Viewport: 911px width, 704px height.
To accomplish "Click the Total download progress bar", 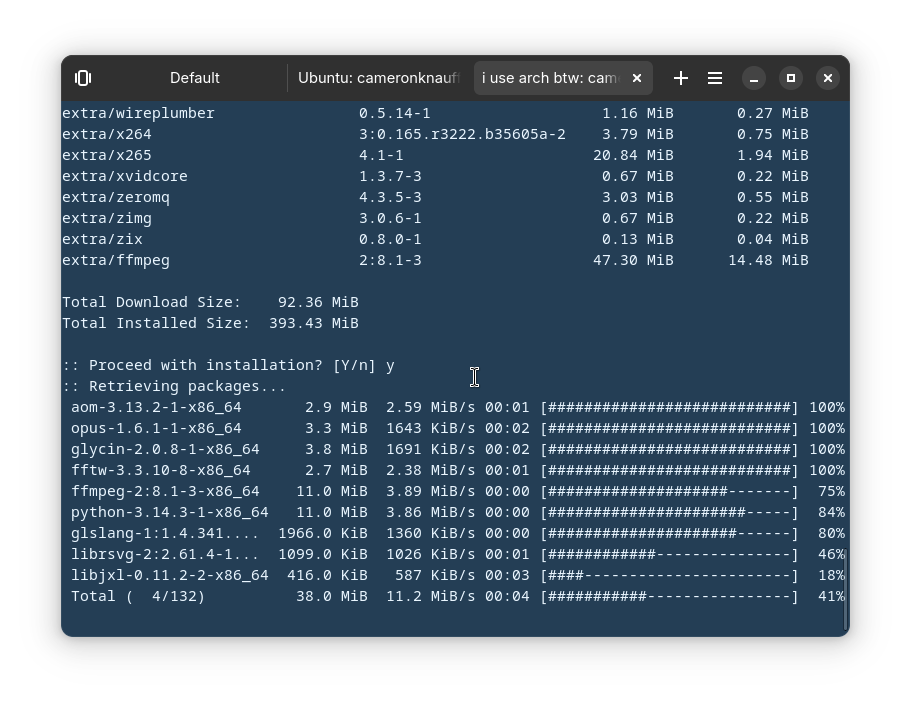I will point(669,596).
